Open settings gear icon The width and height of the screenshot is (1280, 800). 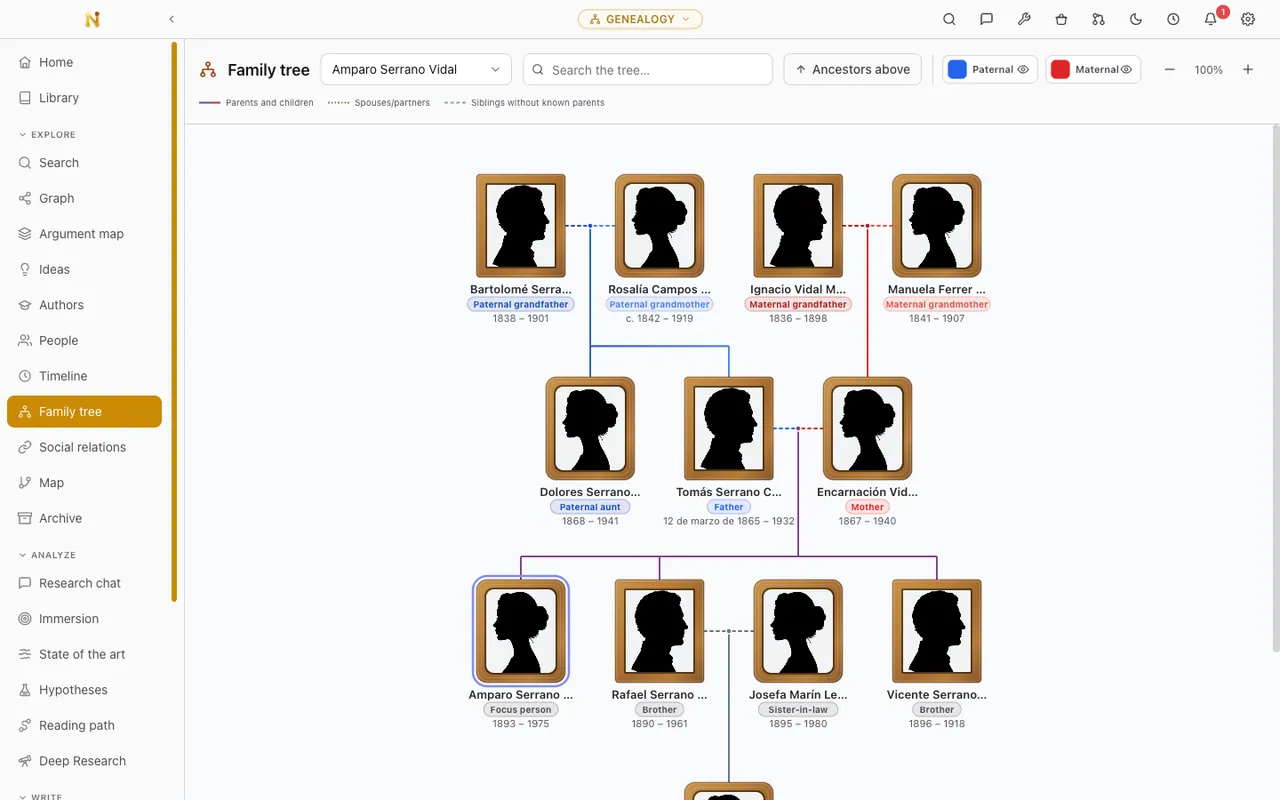pos(1248,19)
